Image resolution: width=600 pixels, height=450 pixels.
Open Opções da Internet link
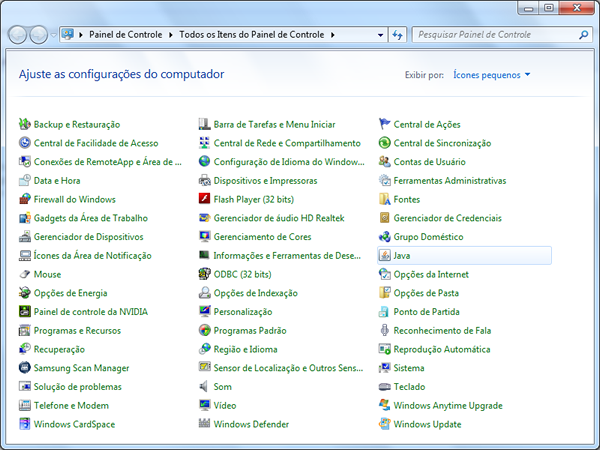point(431,274)
